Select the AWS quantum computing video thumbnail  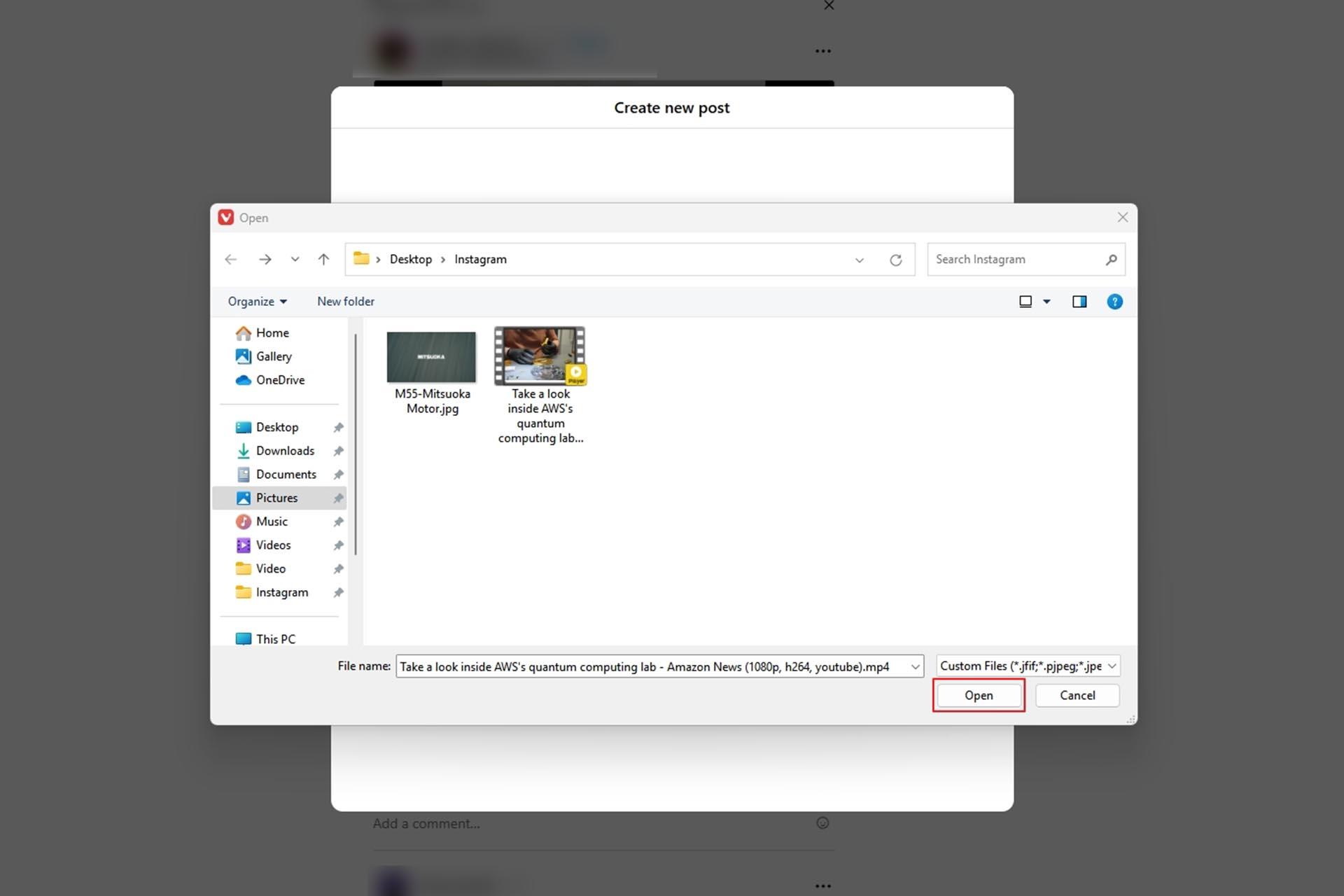pos(540,356)
